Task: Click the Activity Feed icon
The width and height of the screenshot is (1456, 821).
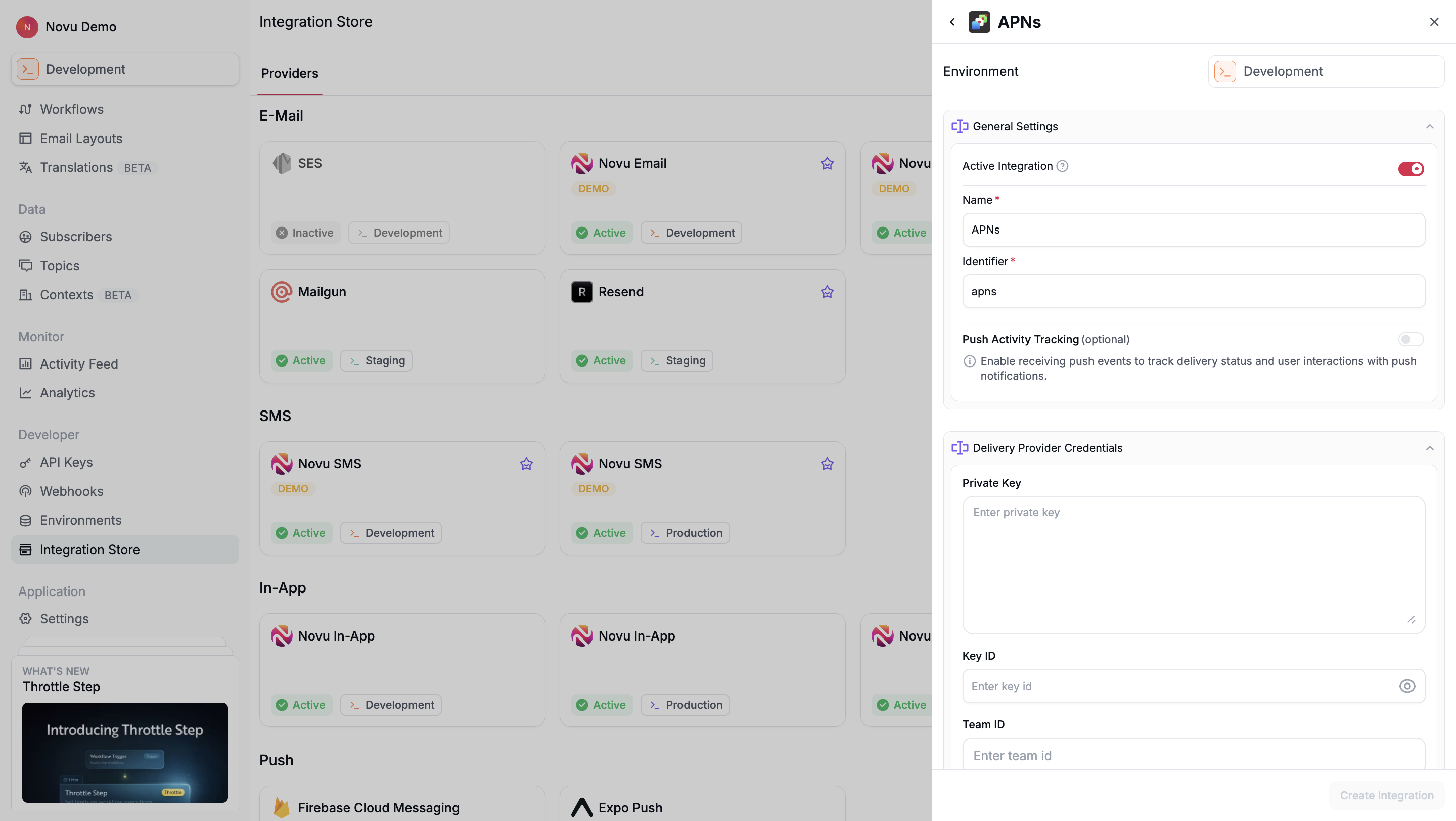Action: [27, 364]
